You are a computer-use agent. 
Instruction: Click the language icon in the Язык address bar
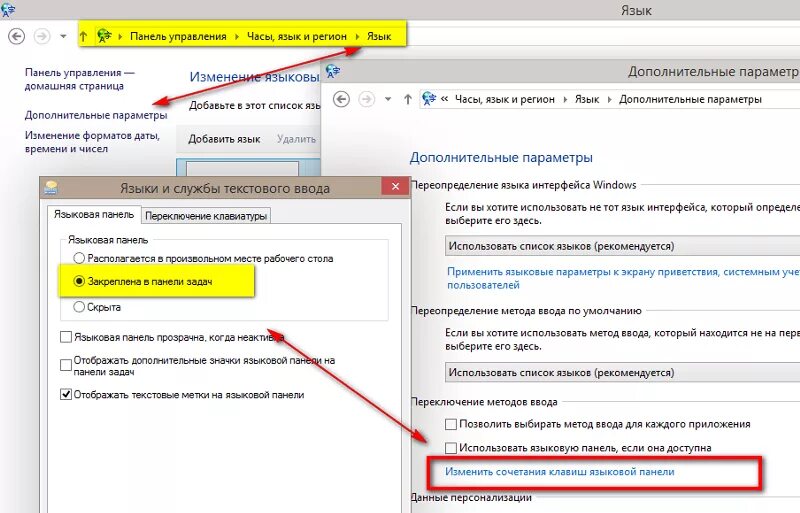[105, 36]
